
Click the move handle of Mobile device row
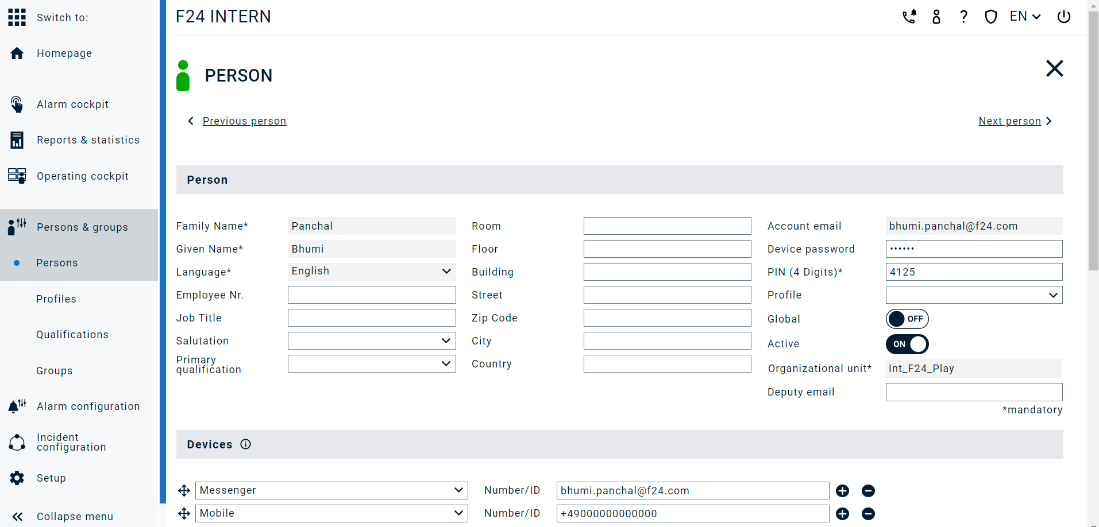coord(184,514)
